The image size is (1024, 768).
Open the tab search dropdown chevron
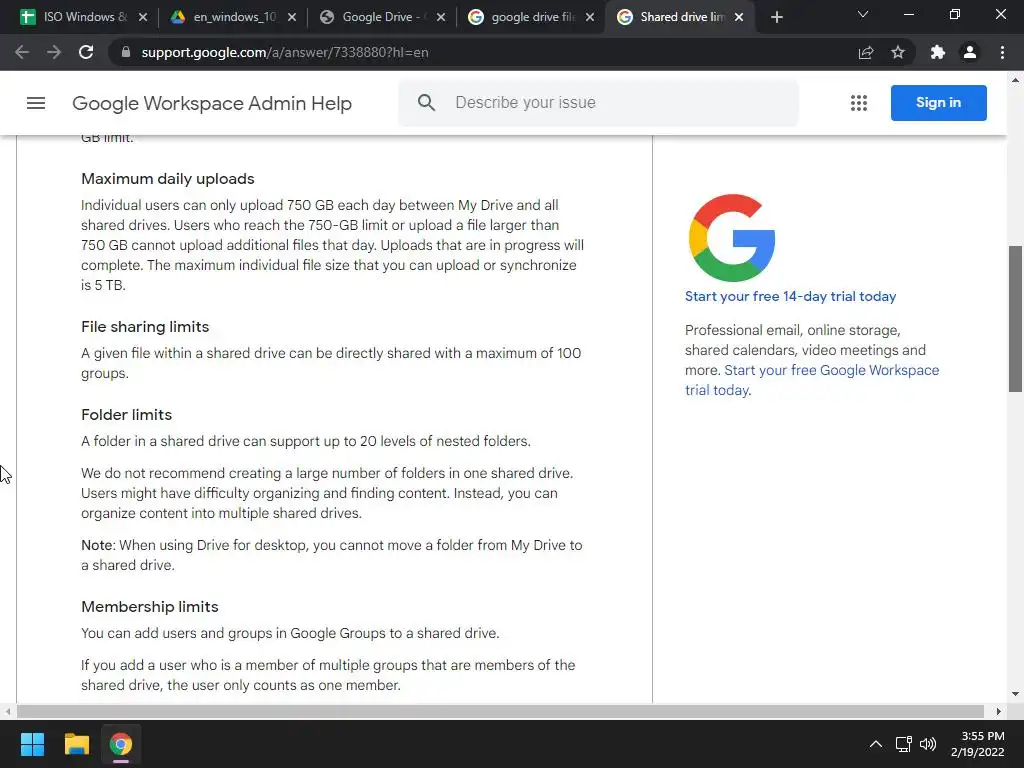pos(863,14)
